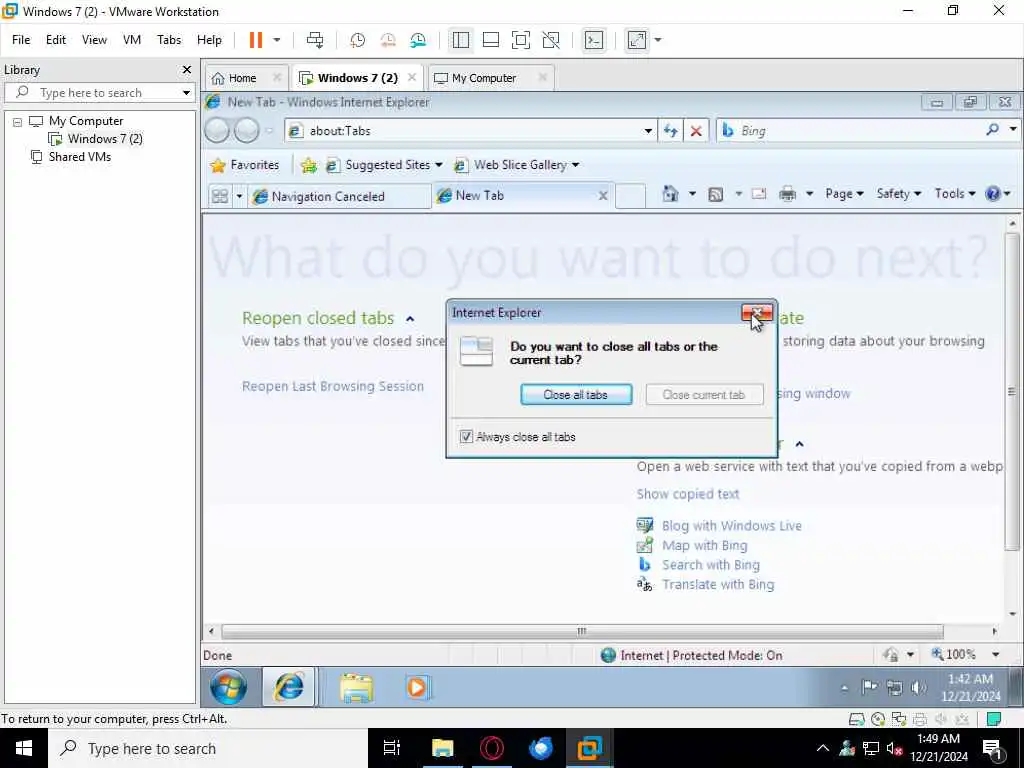Open the Page menu dropdown
1024x768 pixels.
click(x=844, y=193)
